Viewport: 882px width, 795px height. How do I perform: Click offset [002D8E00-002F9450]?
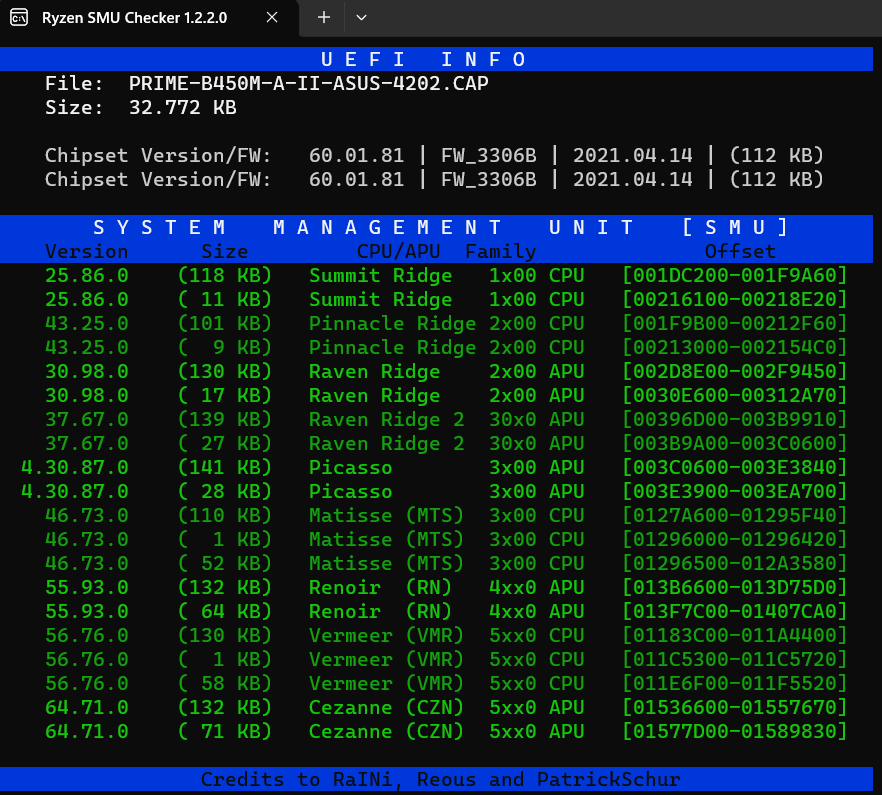[x=734, y=371]
